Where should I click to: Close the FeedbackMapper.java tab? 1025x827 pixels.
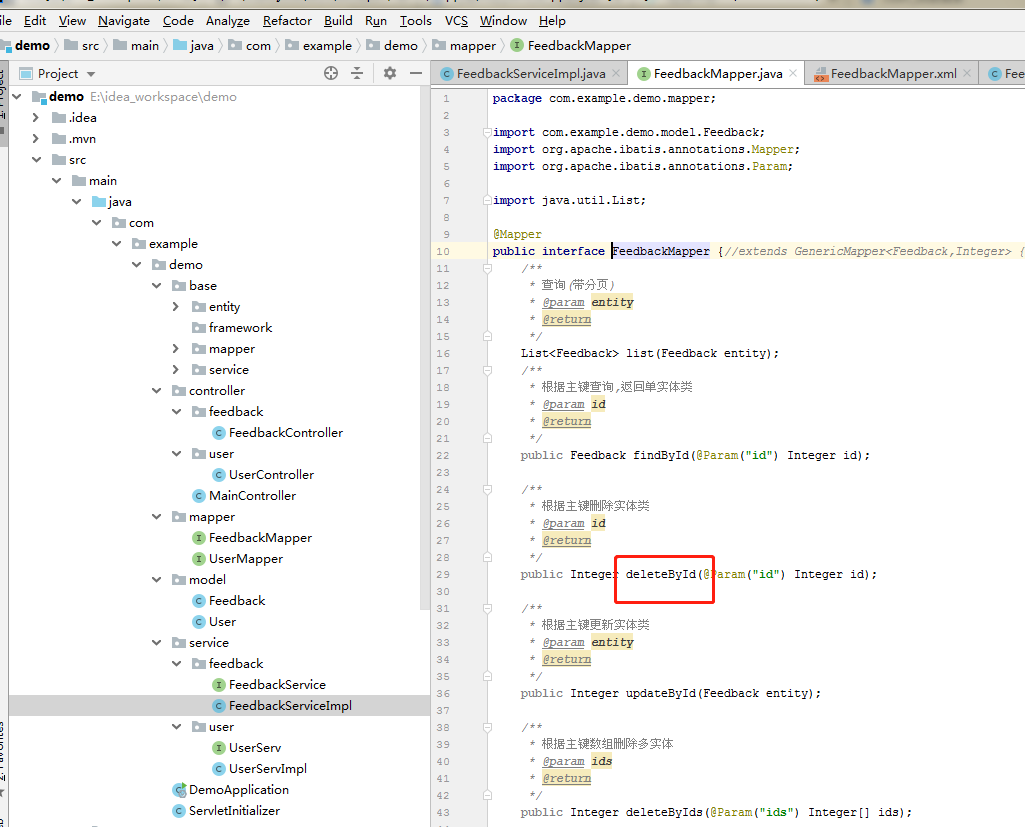pyautogui.click(x=793, y=73)
